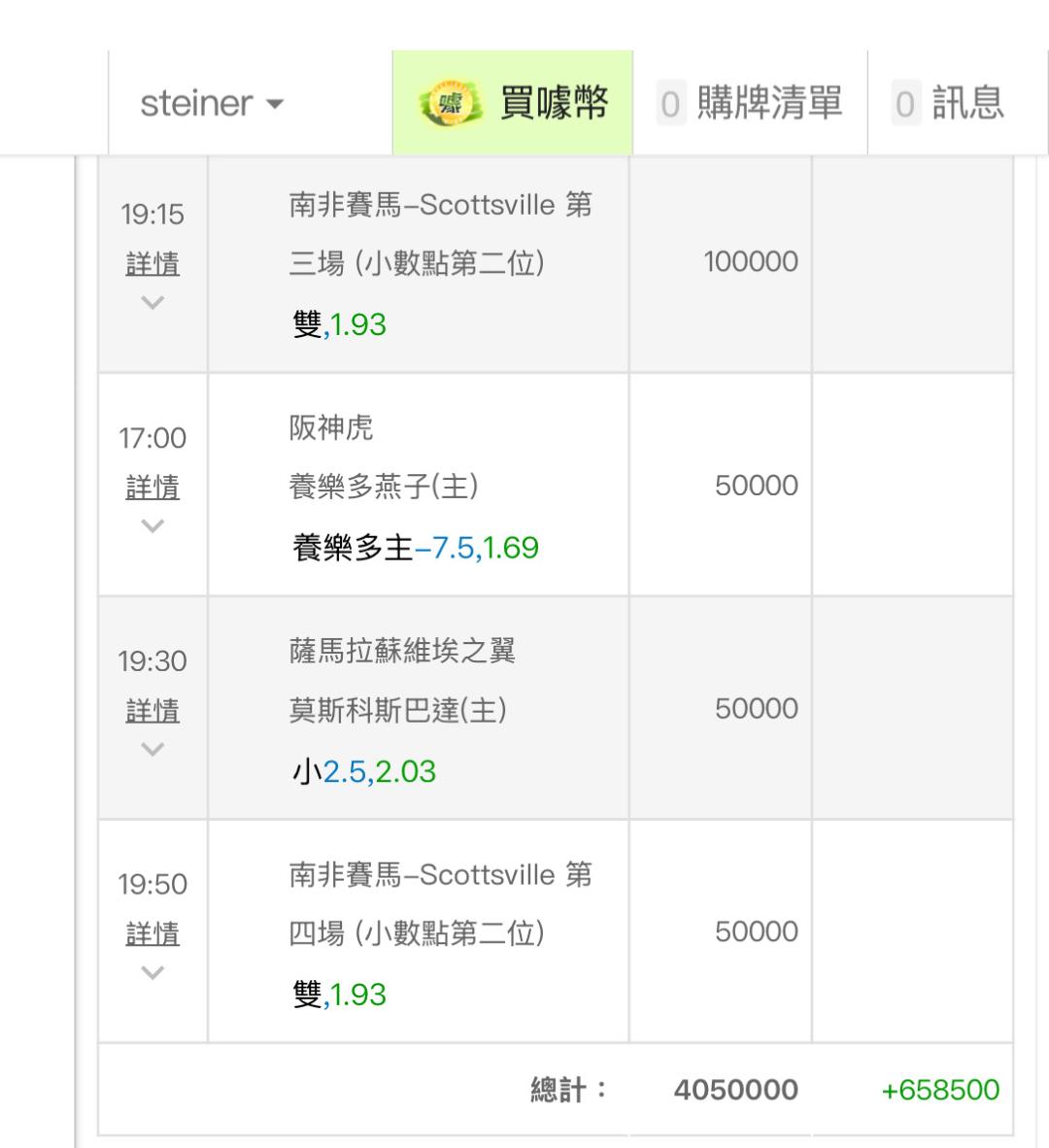Expand the 19:50 row chevron

click(x=152, y=972)
